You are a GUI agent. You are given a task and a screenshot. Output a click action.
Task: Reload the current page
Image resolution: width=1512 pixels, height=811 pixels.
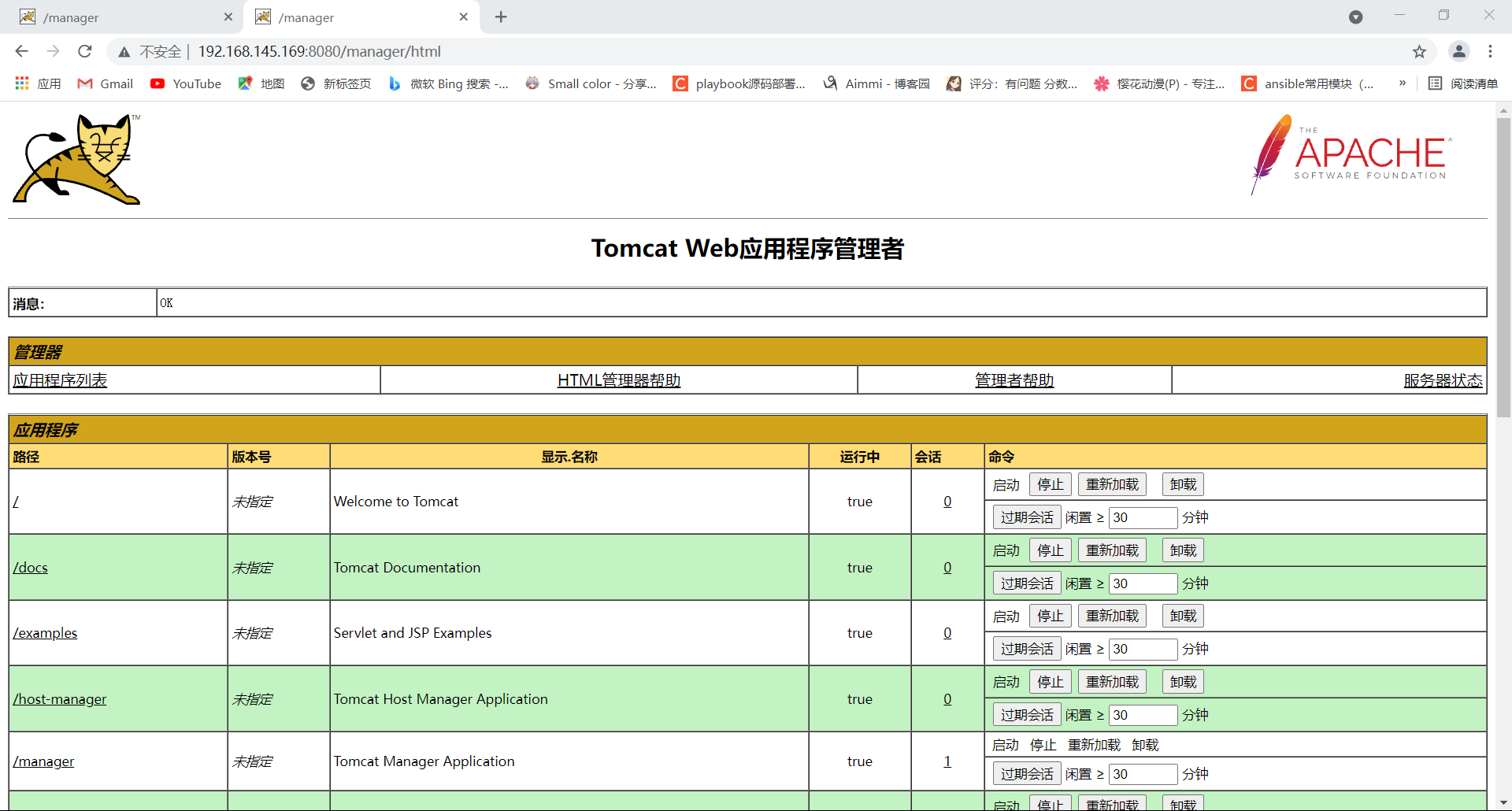(x=85, y=51)
